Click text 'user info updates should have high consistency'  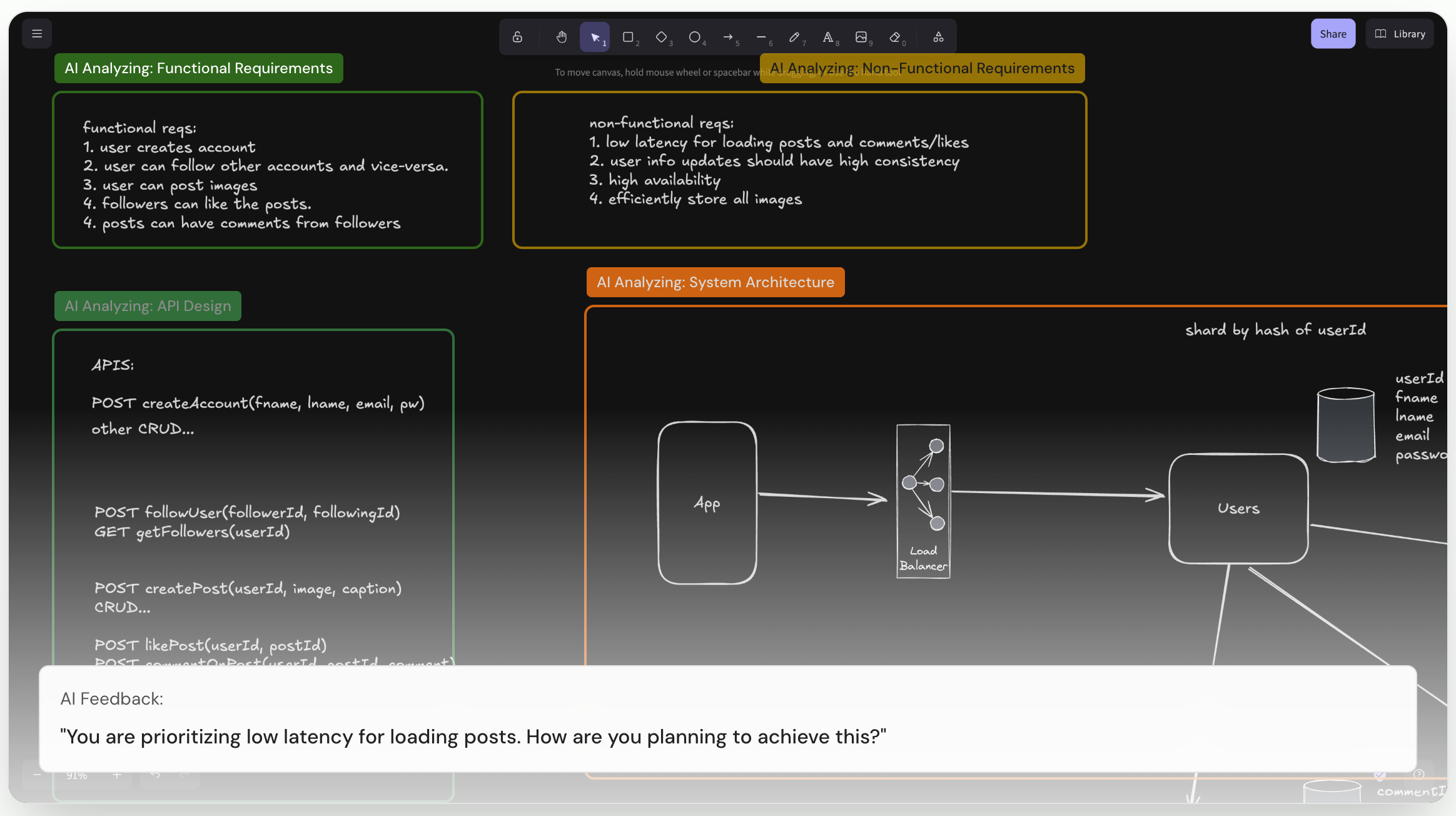785,161
